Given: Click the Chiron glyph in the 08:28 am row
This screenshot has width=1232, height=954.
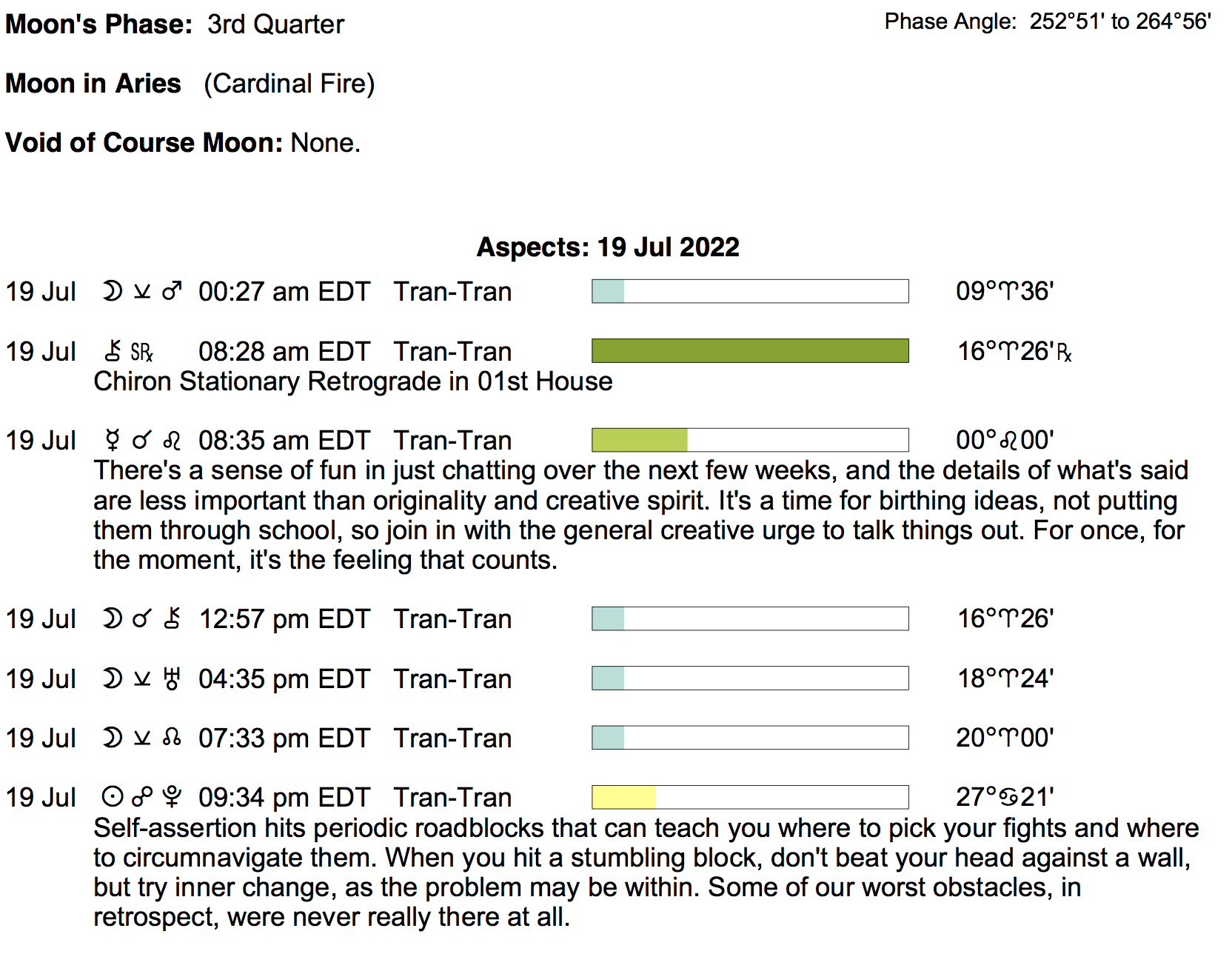Looking at the screenshot, I should tap(113, 351).
